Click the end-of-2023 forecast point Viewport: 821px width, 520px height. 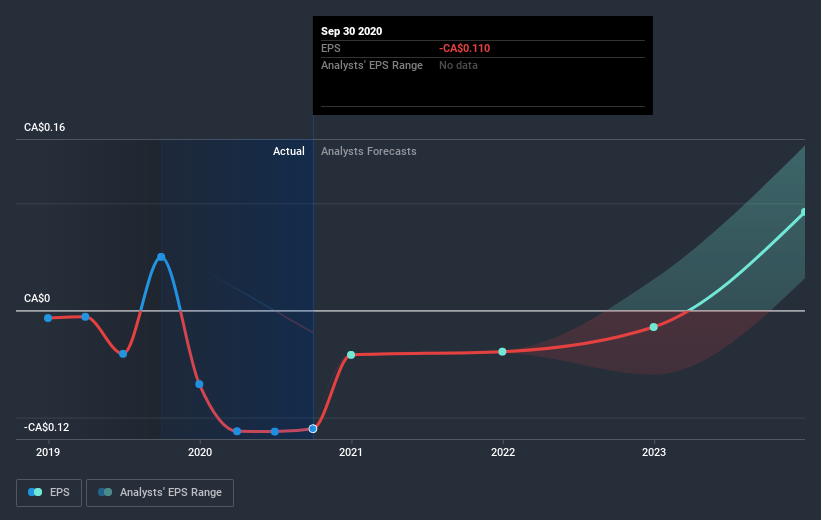(804, 212)
